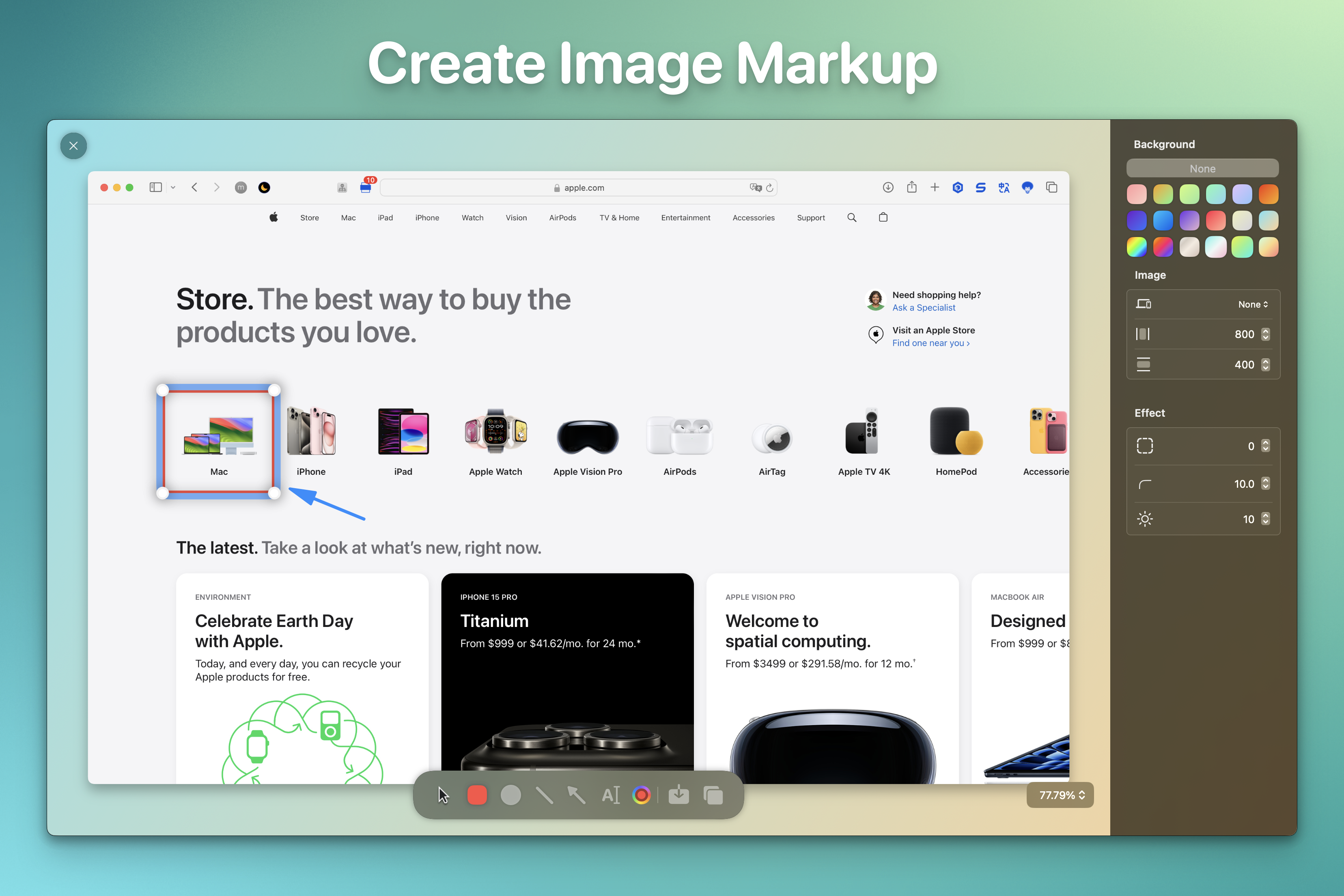Choose the mint teal background swatch
The image size is (1344, 896).
(1215, 194)
